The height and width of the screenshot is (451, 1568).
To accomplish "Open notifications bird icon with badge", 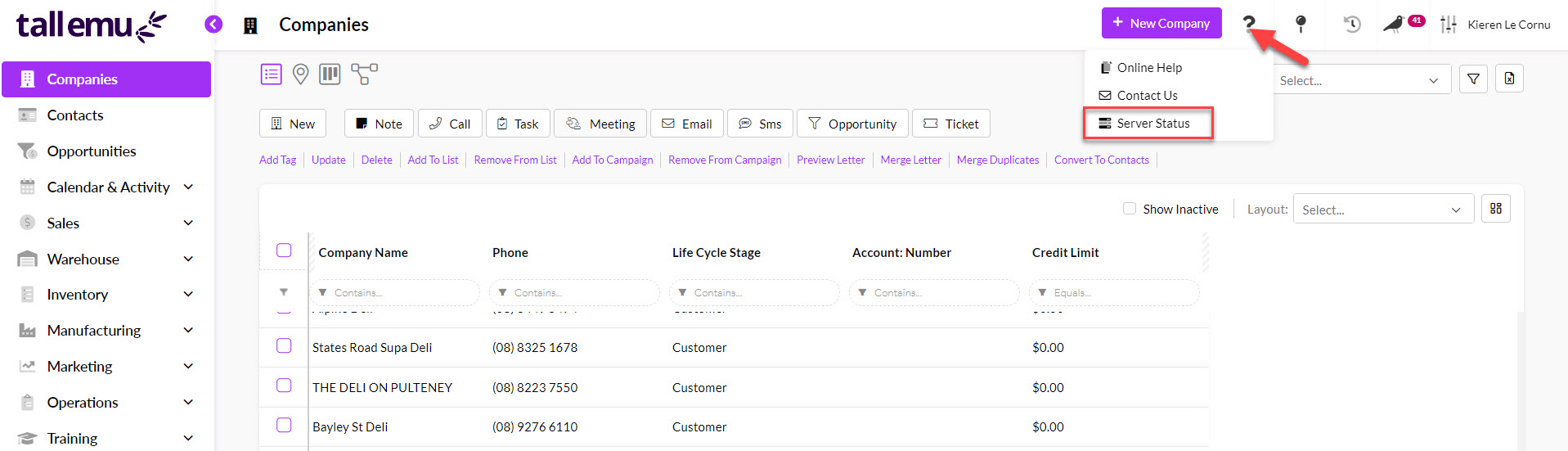I will 1394,24.
